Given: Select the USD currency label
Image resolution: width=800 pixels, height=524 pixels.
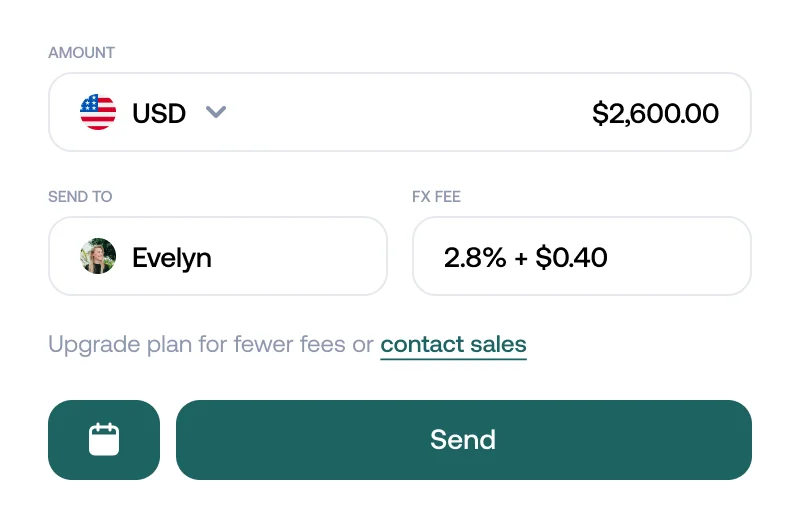Looking at the screenshot, I should click(x=159, y=113).
